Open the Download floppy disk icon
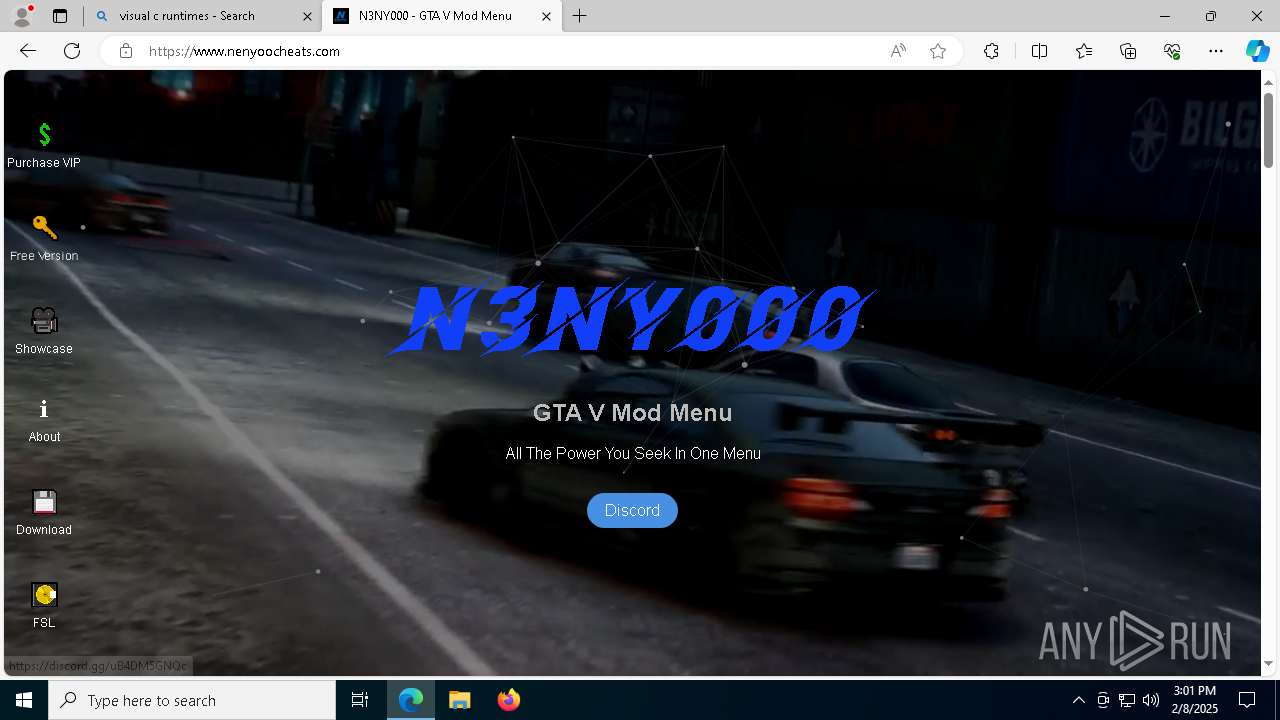 pos(44,501)
